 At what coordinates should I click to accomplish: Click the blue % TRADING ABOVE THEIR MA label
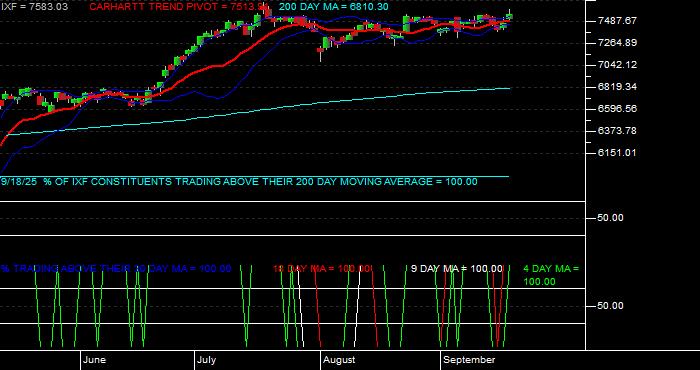coord(116,268)
